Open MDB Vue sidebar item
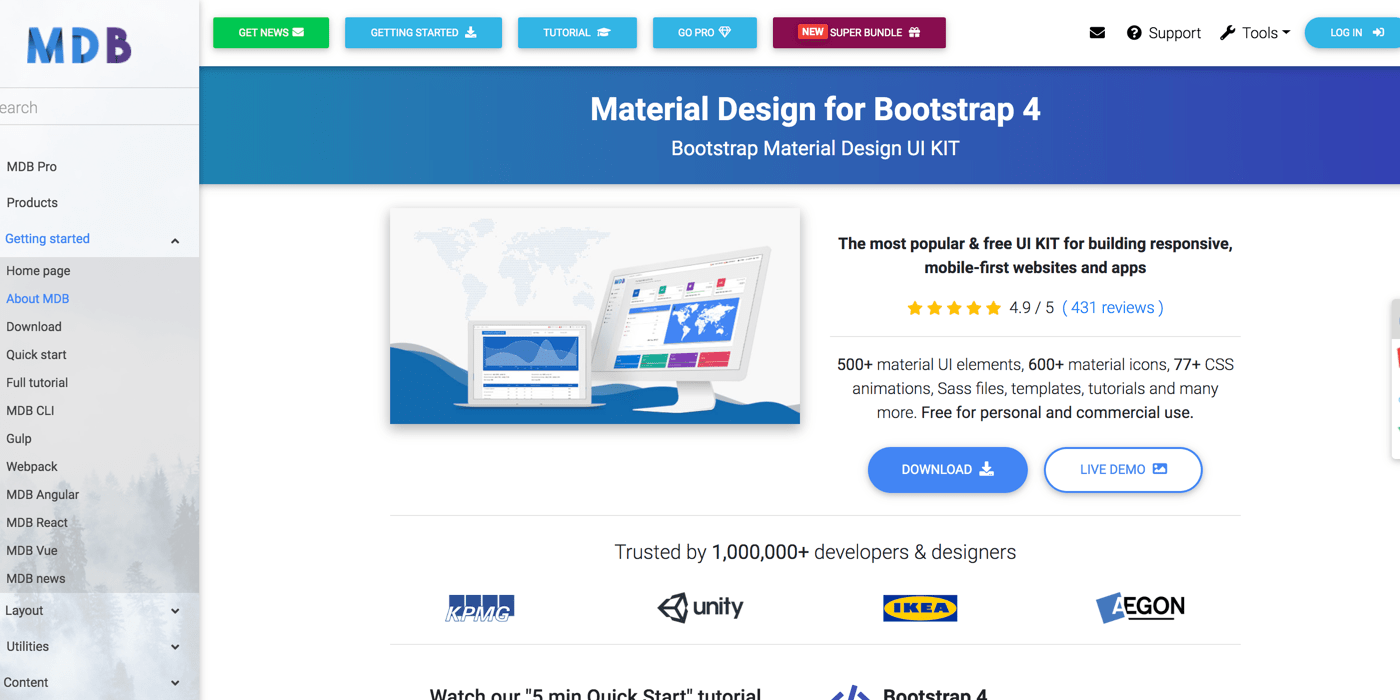Image resolution: width=1400 pixels, height=700 pixels. (32, 551)
